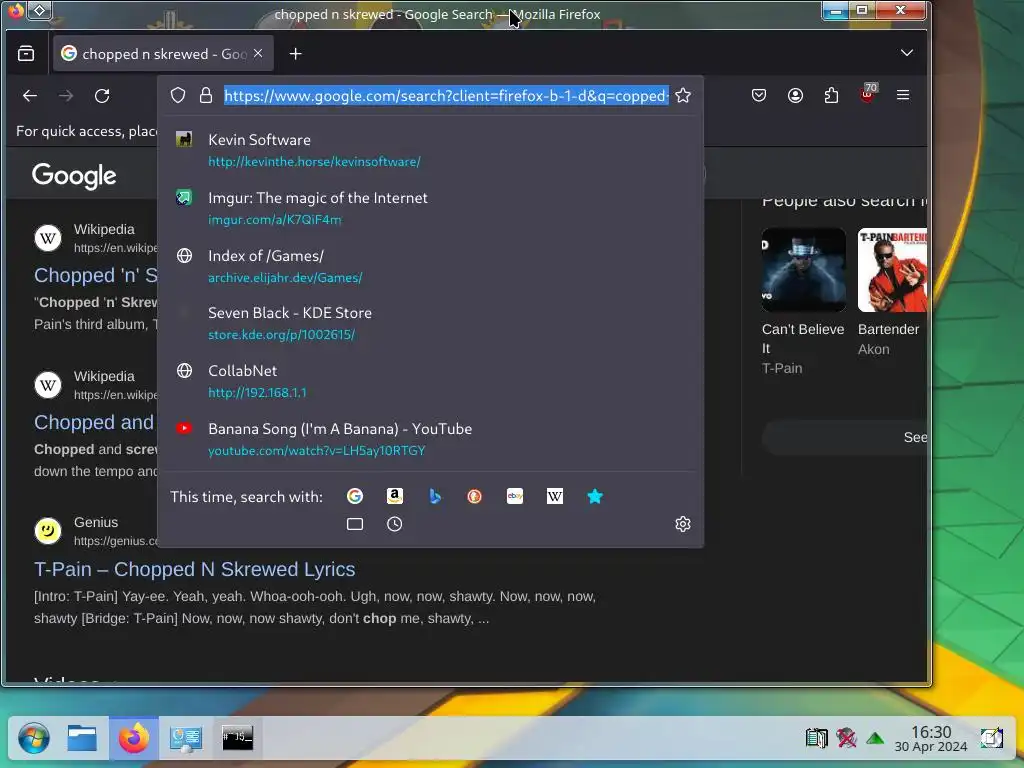Click the Google logo on the page
The height and width of the screenshot is (768, 1024).
74,176
